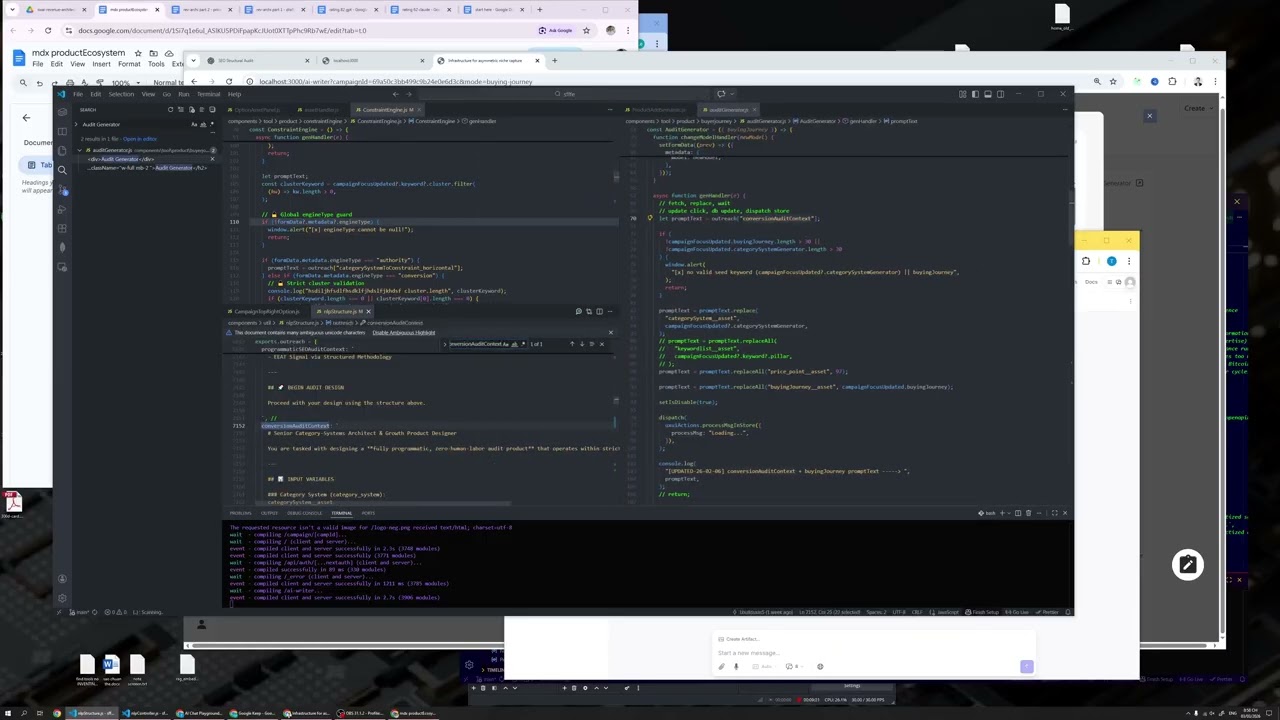Close the find widget in nlpStructure.js
Screen dimensions: 1280x720
(601, 344)
